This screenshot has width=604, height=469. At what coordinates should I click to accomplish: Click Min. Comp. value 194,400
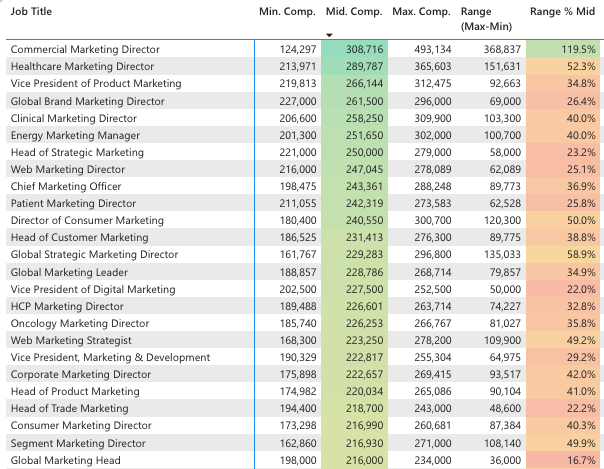click(298, 408)
